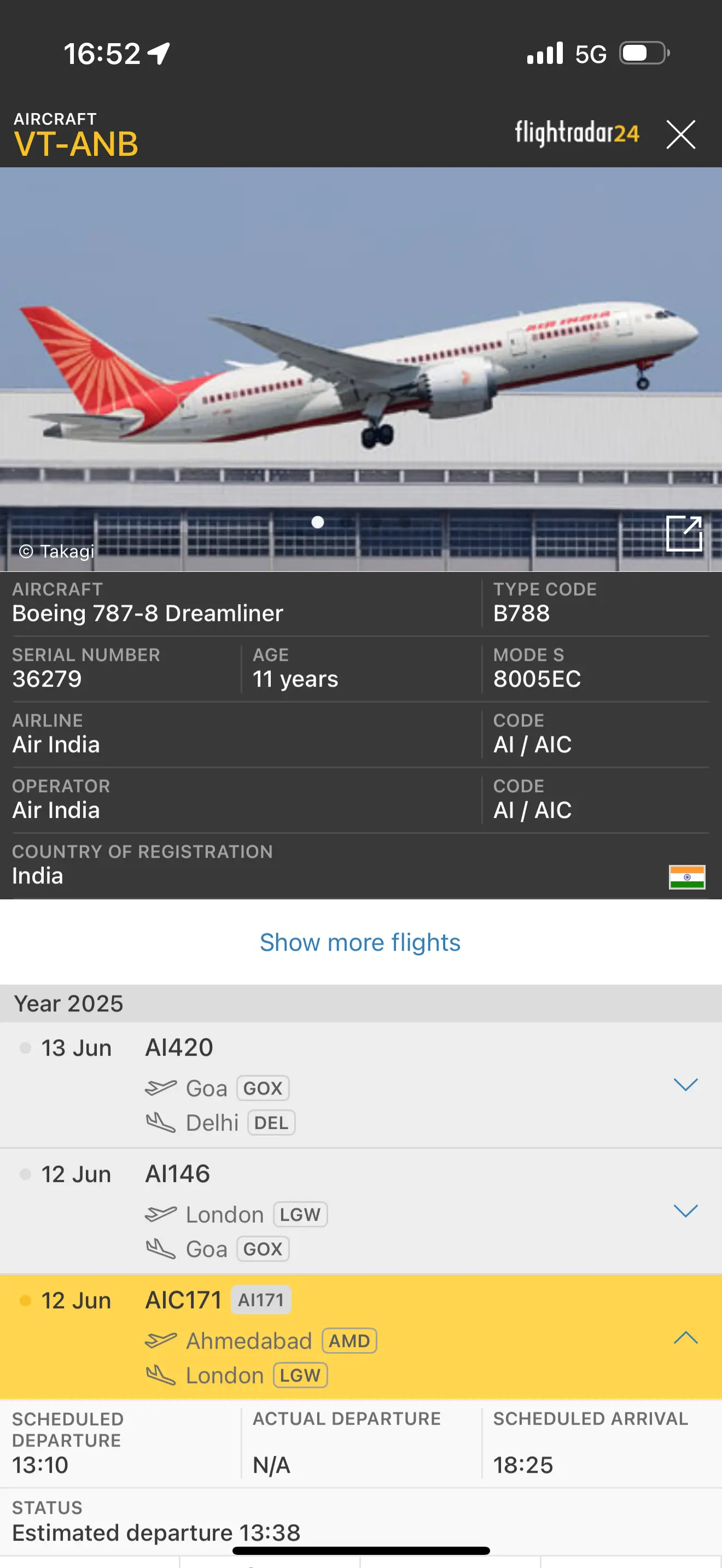Collapse the AIC171 Ahmedabad flight details
The height and width of the screenshot is (1568, 722).
tap(685, 1337)
